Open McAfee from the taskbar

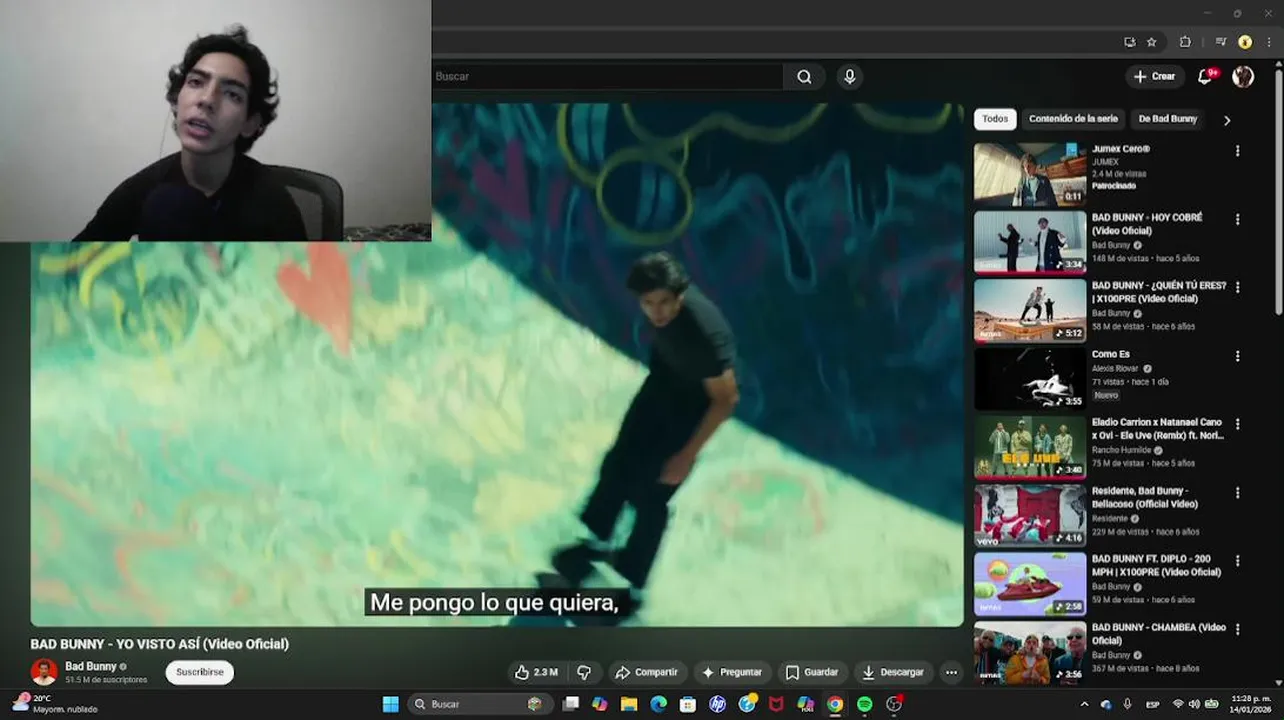pyautogui.click(x=776, y=704)
